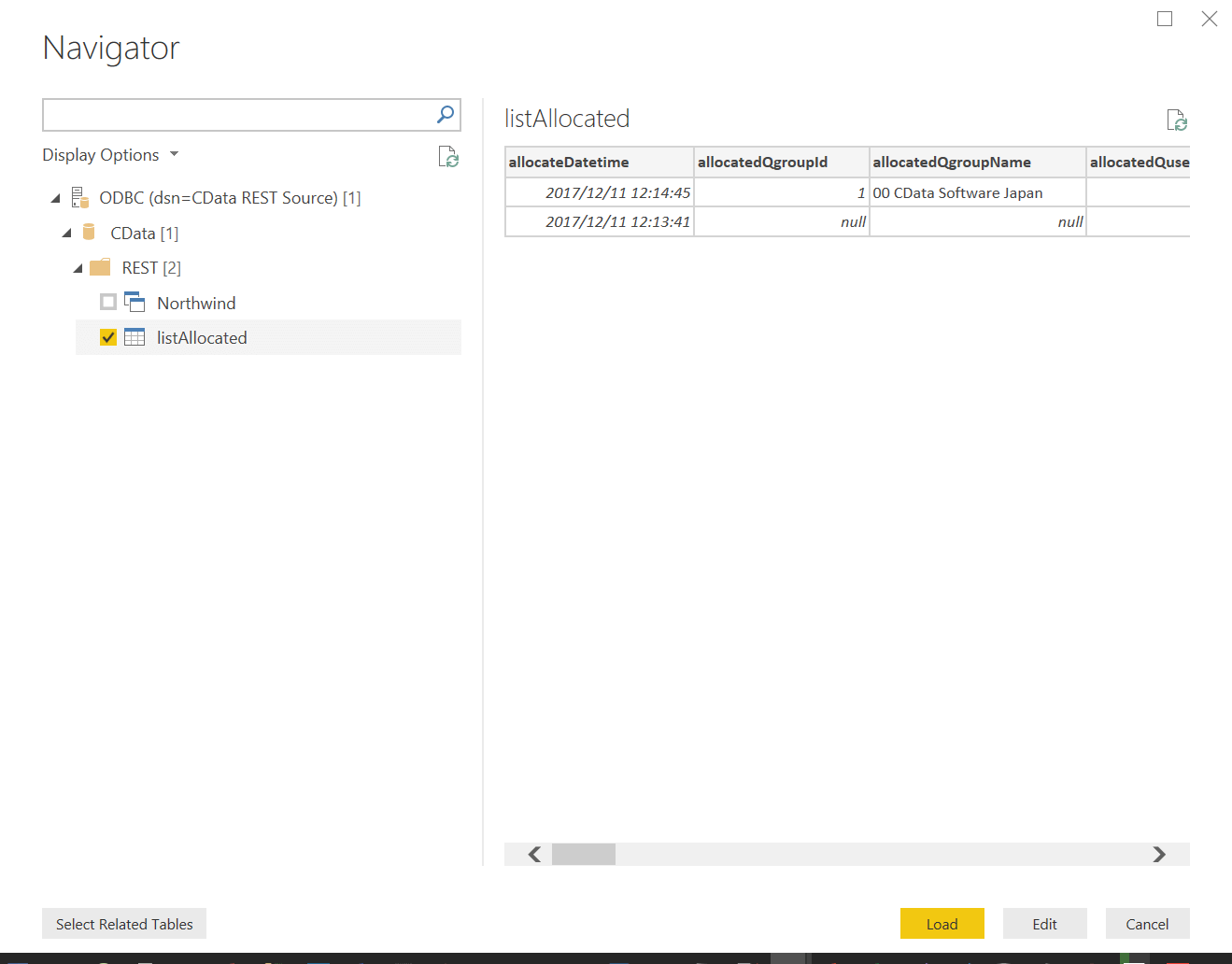Uncheck the listAllocated checkbox
This screenshot has height=964, width=1232.
pos(108,337)
